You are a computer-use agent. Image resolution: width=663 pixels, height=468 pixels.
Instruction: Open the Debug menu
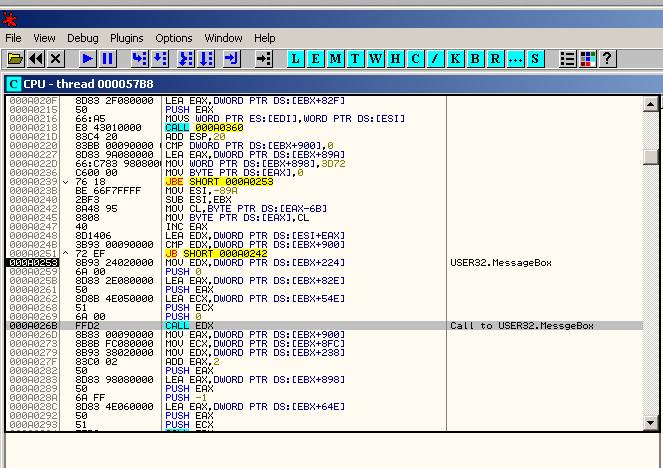[x=82, y=38]
